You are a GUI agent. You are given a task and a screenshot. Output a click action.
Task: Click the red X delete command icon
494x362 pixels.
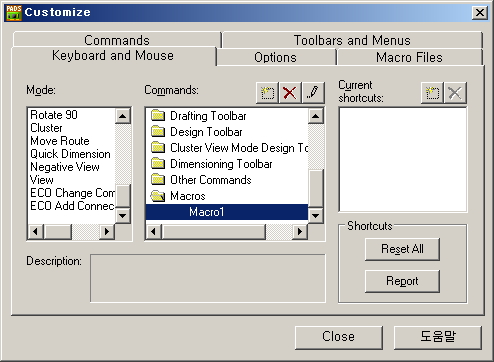pos(290,93)
